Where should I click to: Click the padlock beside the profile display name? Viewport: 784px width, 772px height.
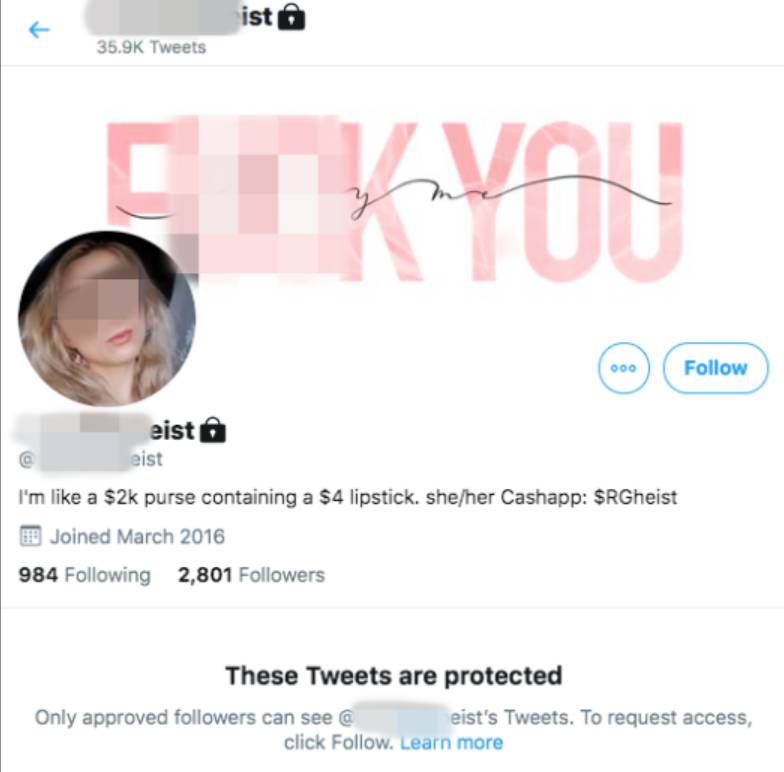click(x=212, y=430)
